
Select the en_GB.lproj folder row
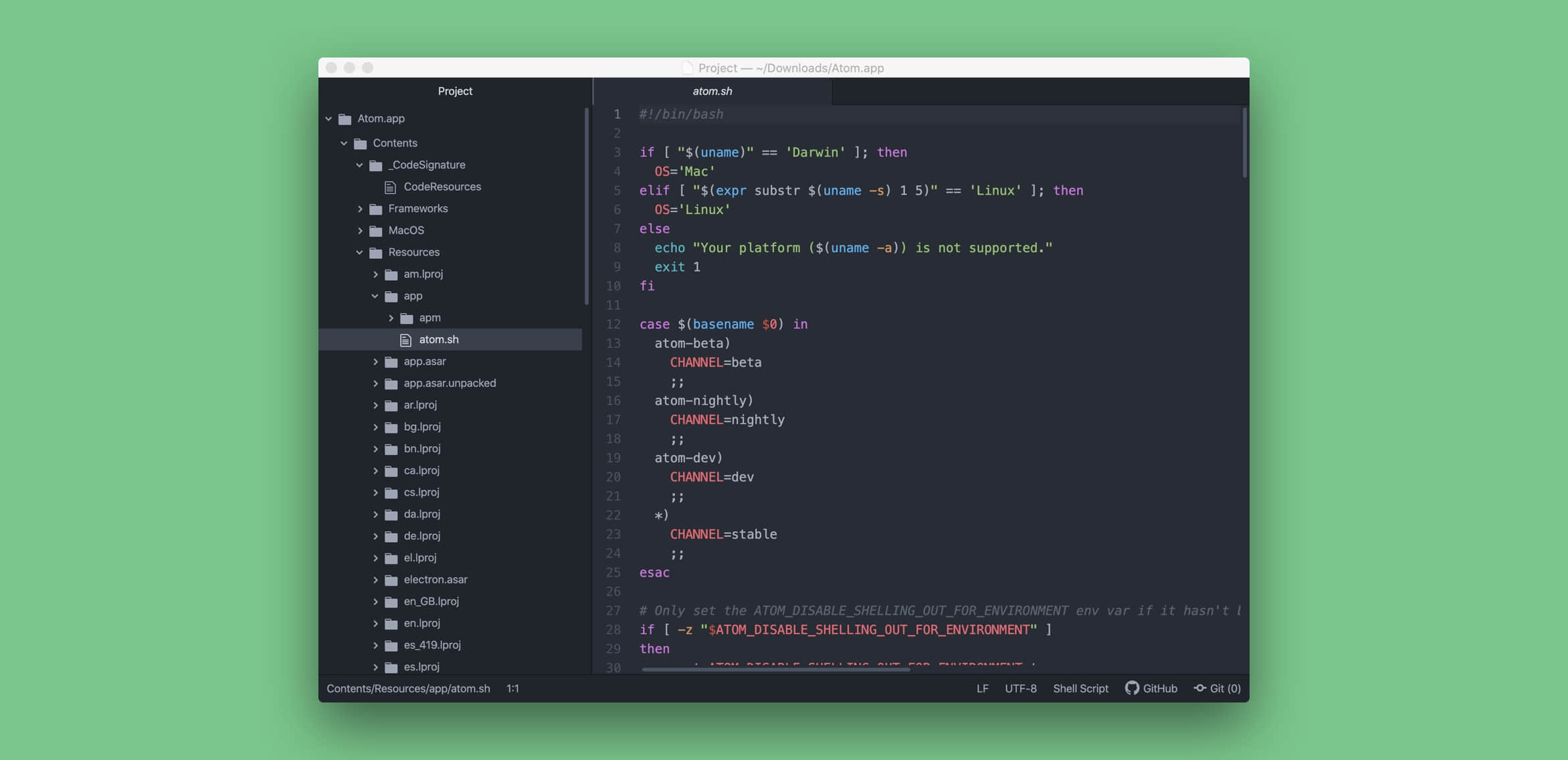point(450,601)
